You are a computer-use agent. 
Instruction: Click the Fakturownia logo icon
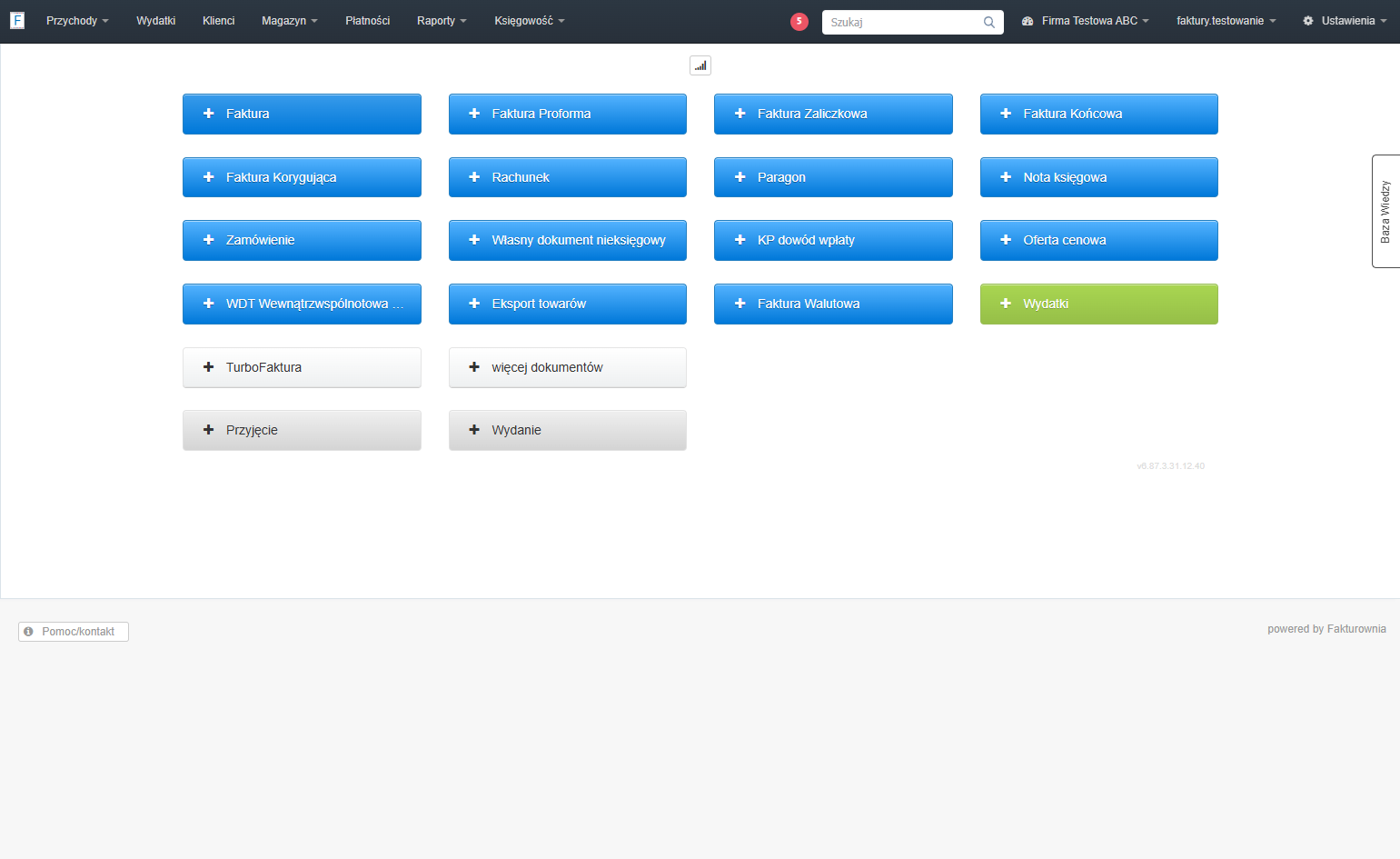click(x=17, y=21)
